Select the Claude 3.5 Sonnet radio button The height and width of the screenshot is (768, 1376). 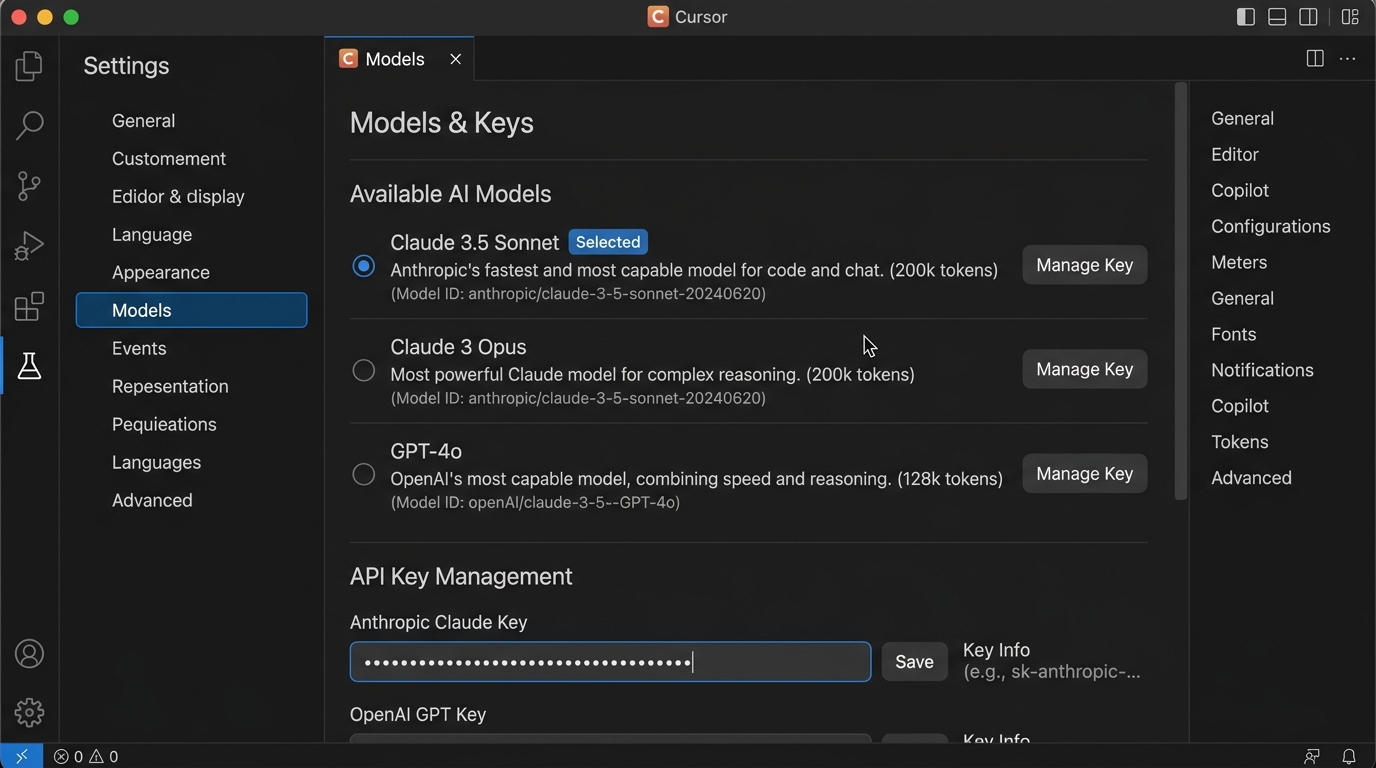(364, 266)
